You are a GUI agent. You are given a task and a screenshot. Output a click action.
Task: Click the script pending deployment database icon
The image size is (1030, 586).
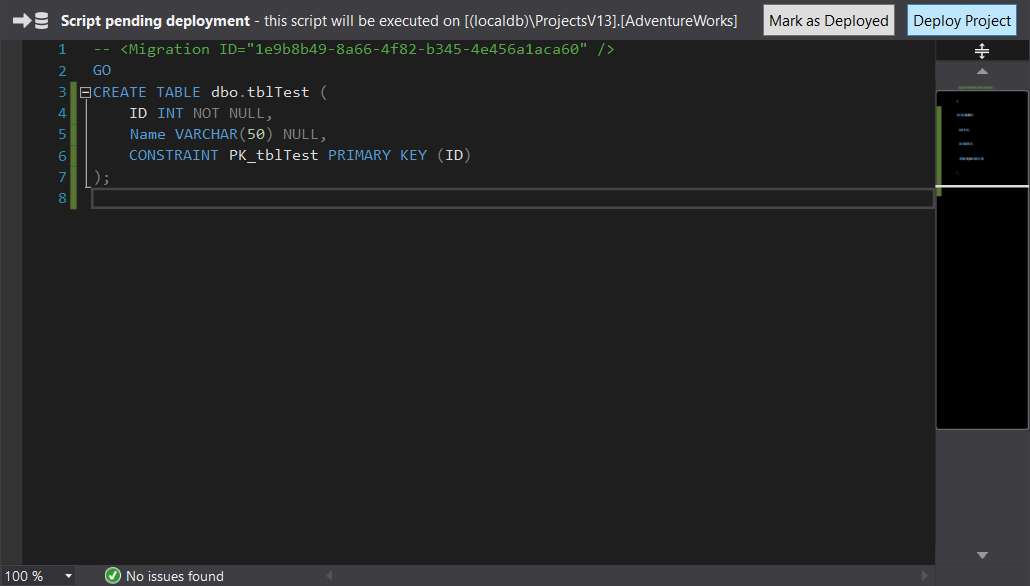tap(31, 20)
